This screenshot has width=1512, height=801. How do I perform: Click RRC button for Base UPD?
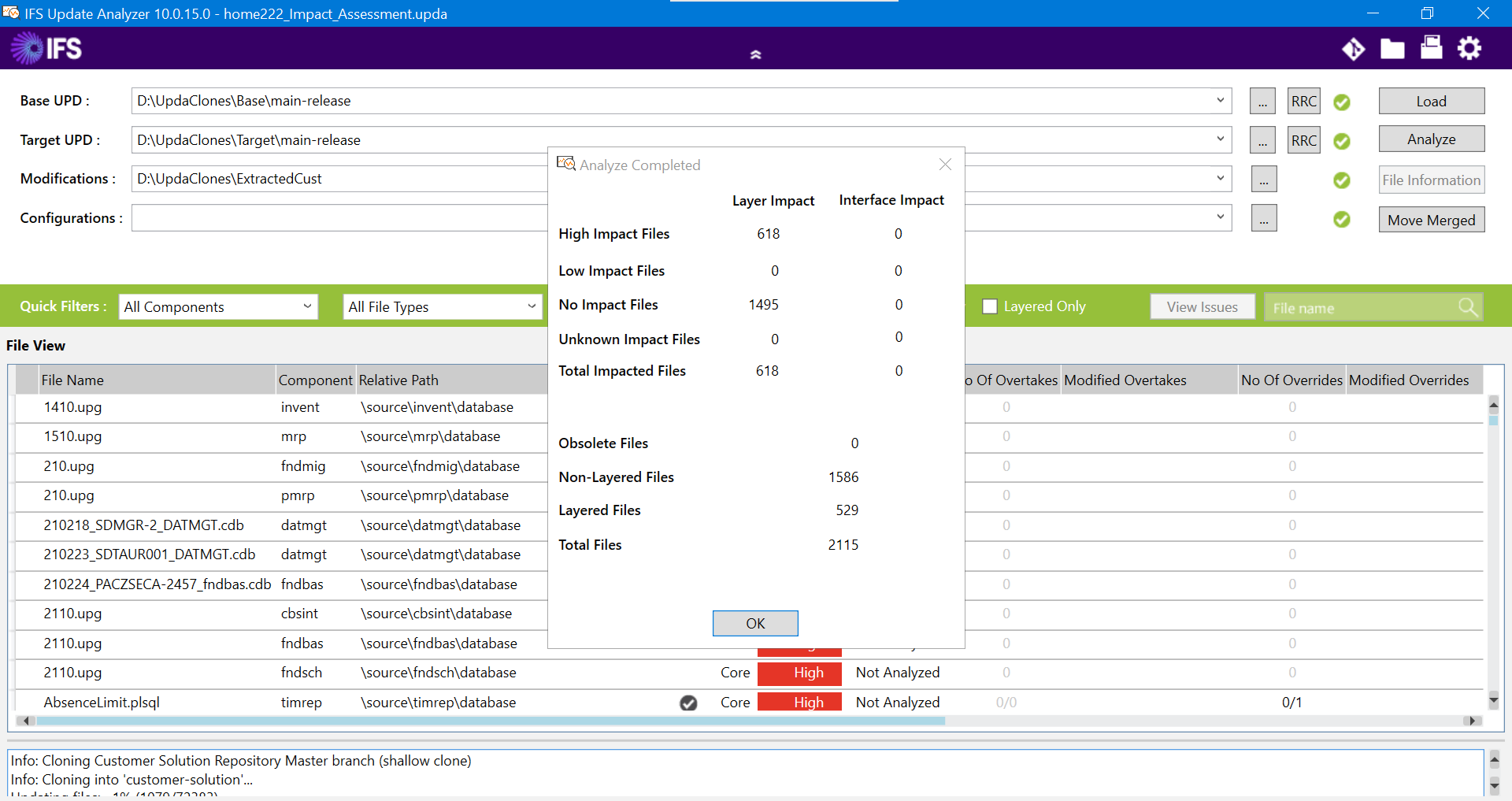tap(1303, 102)
